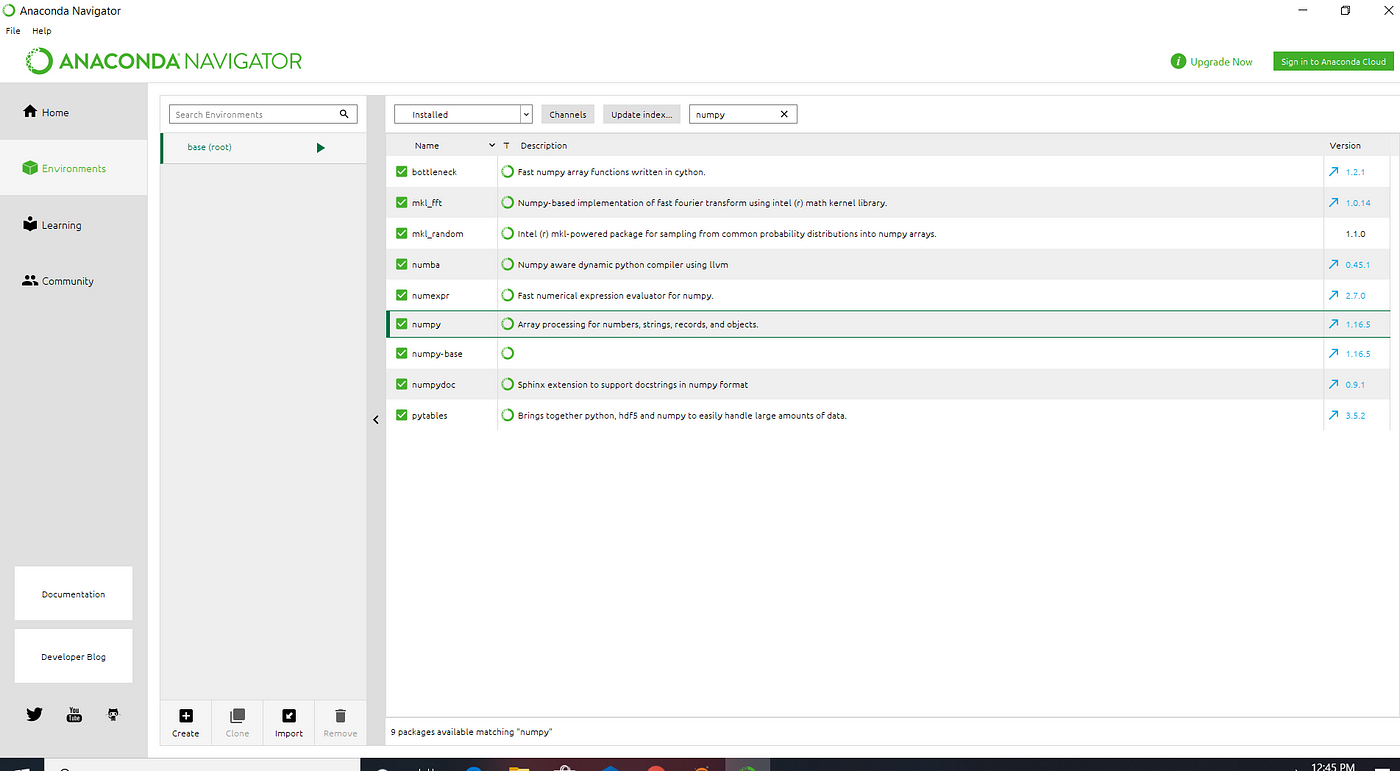Click the mkl_random version 1.1.0
This screenshot has width=1400, height=771.
click(1355, 234)
